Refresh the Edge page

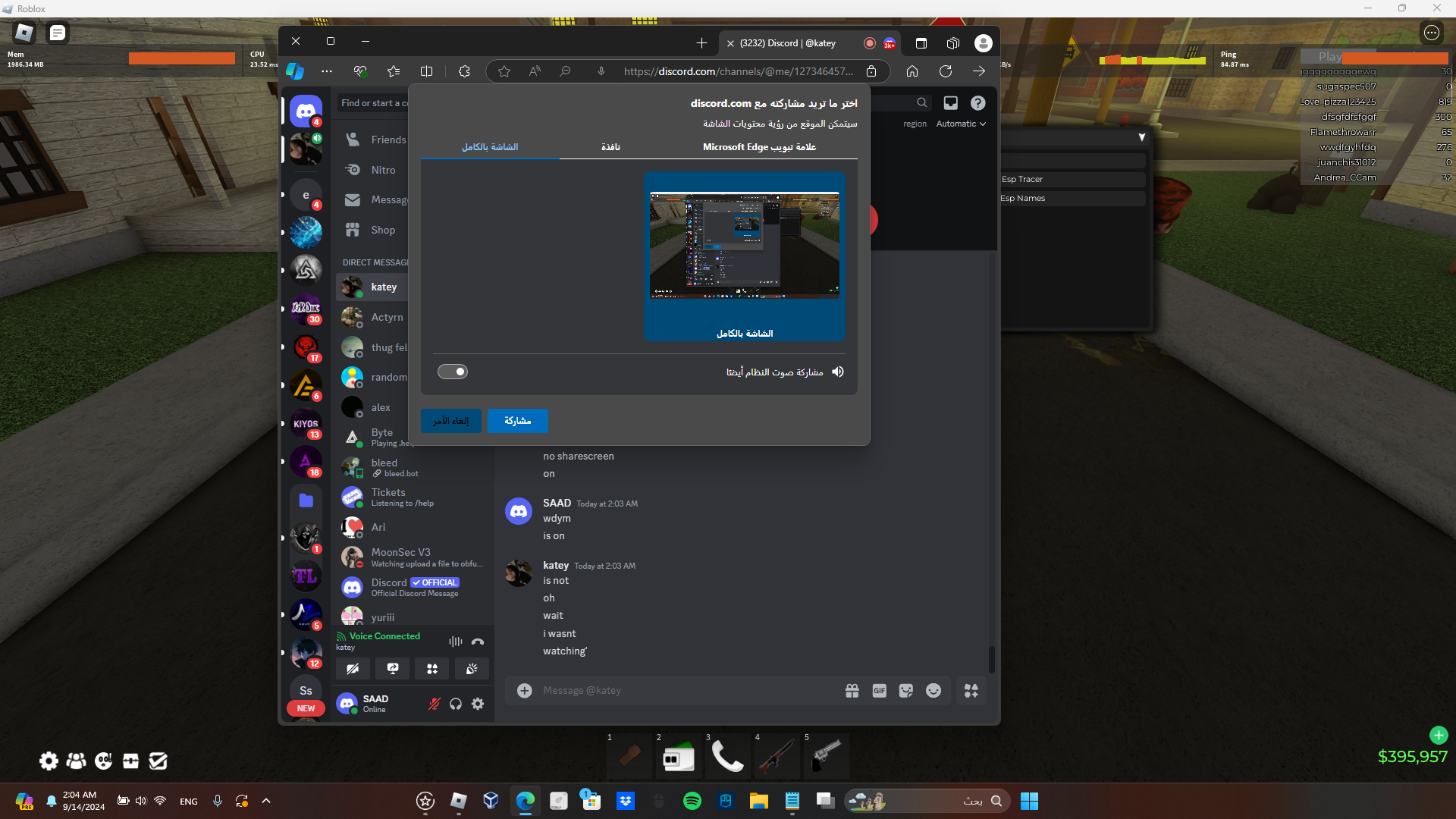[946, 71]
